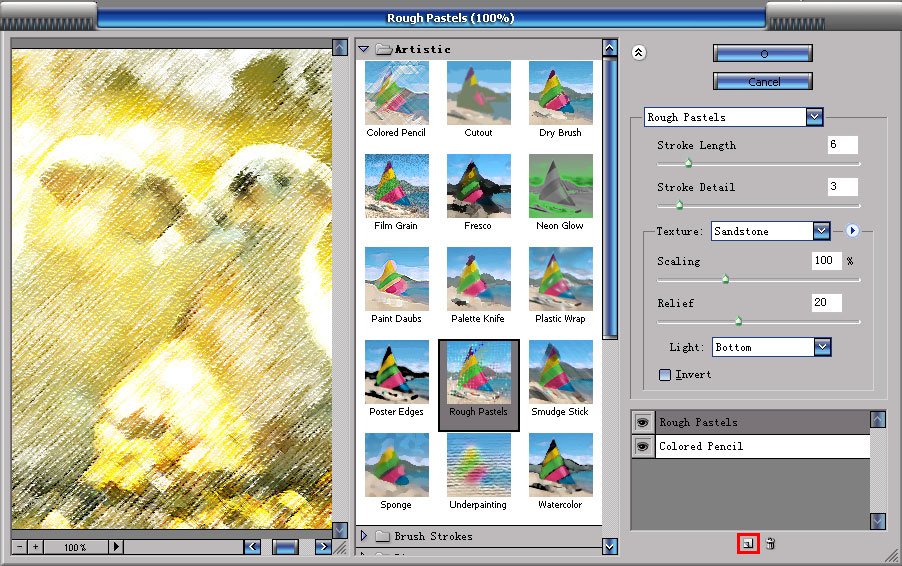
Task: Click the Cancel button
Action: [x=763, y=81]
